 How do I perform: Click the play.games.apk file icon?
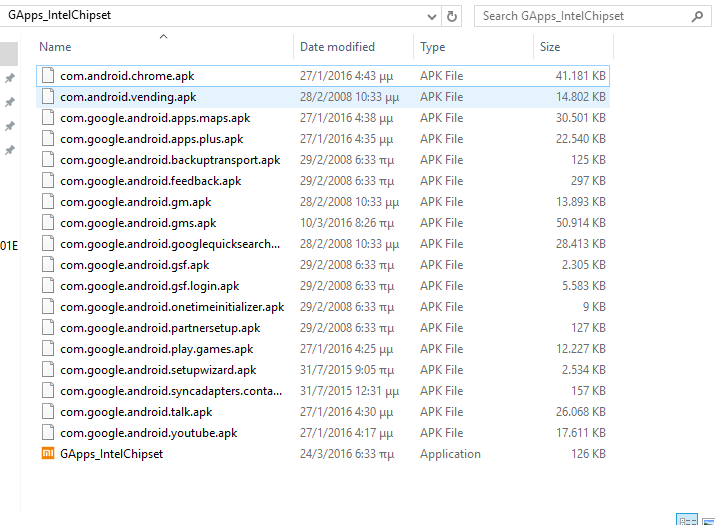pos(48,348)
